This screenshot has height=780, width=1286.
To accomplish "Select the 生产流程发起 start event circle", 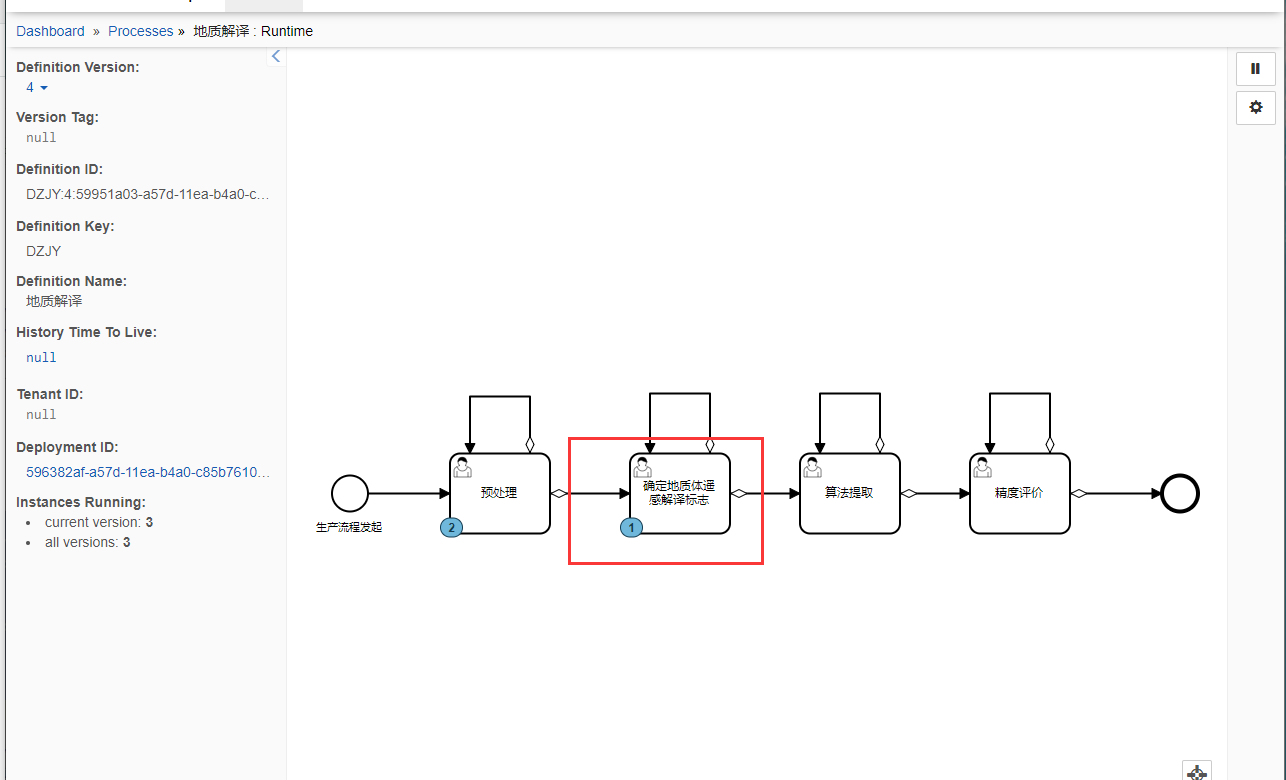I will (x=349, y=492).
